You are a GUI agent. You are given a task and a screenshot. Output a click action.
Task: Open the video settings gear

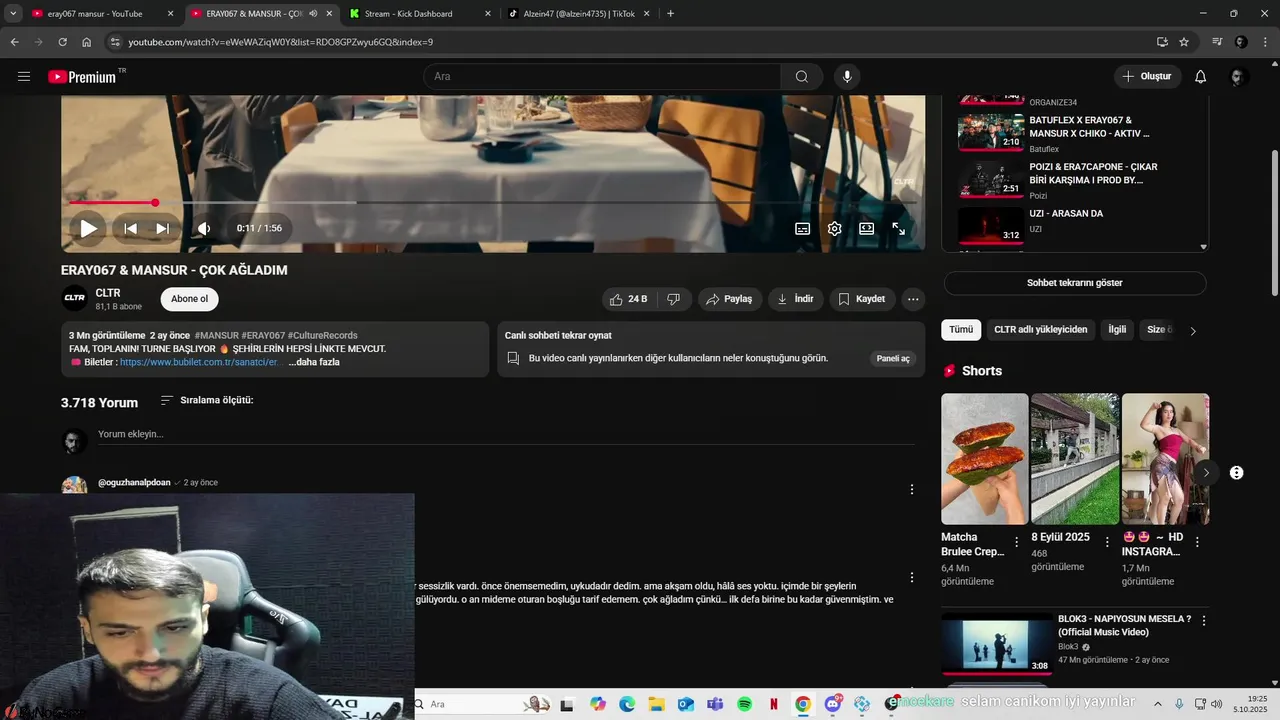834,228
